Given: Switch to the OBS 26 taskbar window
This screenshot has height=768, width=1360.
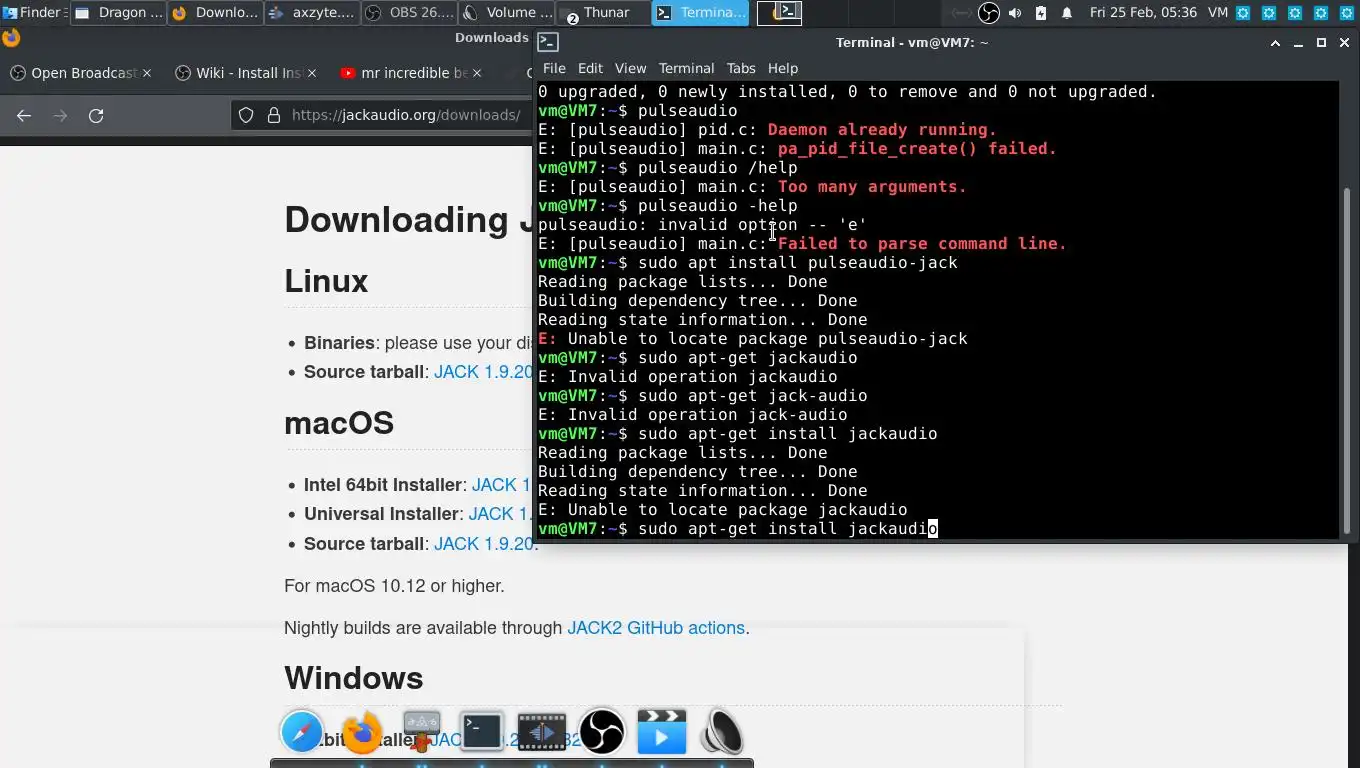Looking at the screenshot, I should 409,13.
